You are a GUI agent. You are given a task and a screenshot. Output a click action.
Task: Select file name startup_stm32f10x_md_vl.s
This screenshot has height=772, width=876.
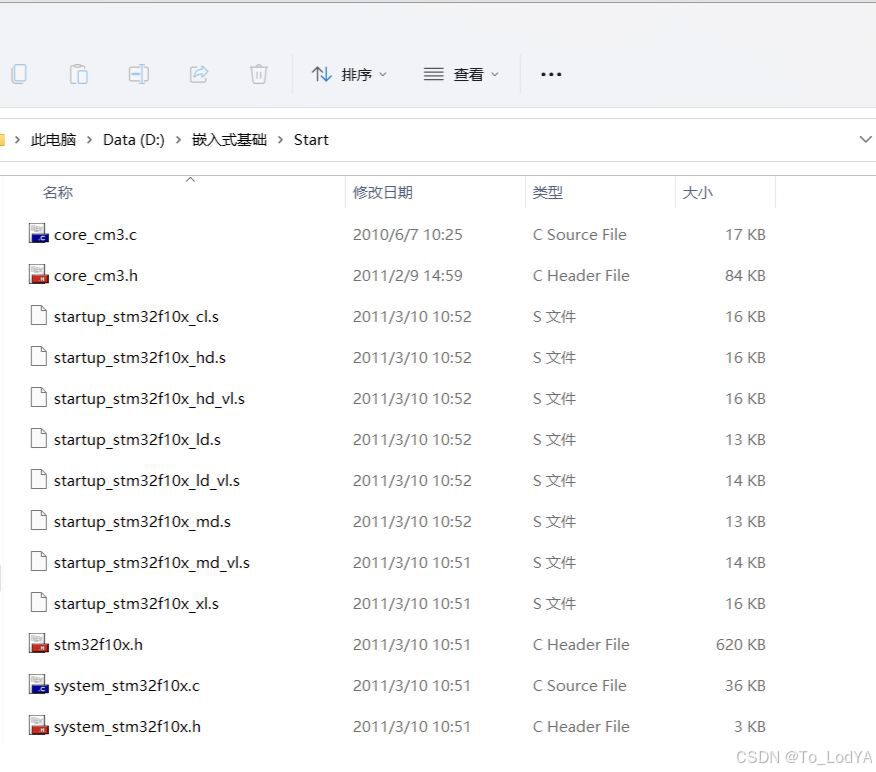[x=152, y=563]
